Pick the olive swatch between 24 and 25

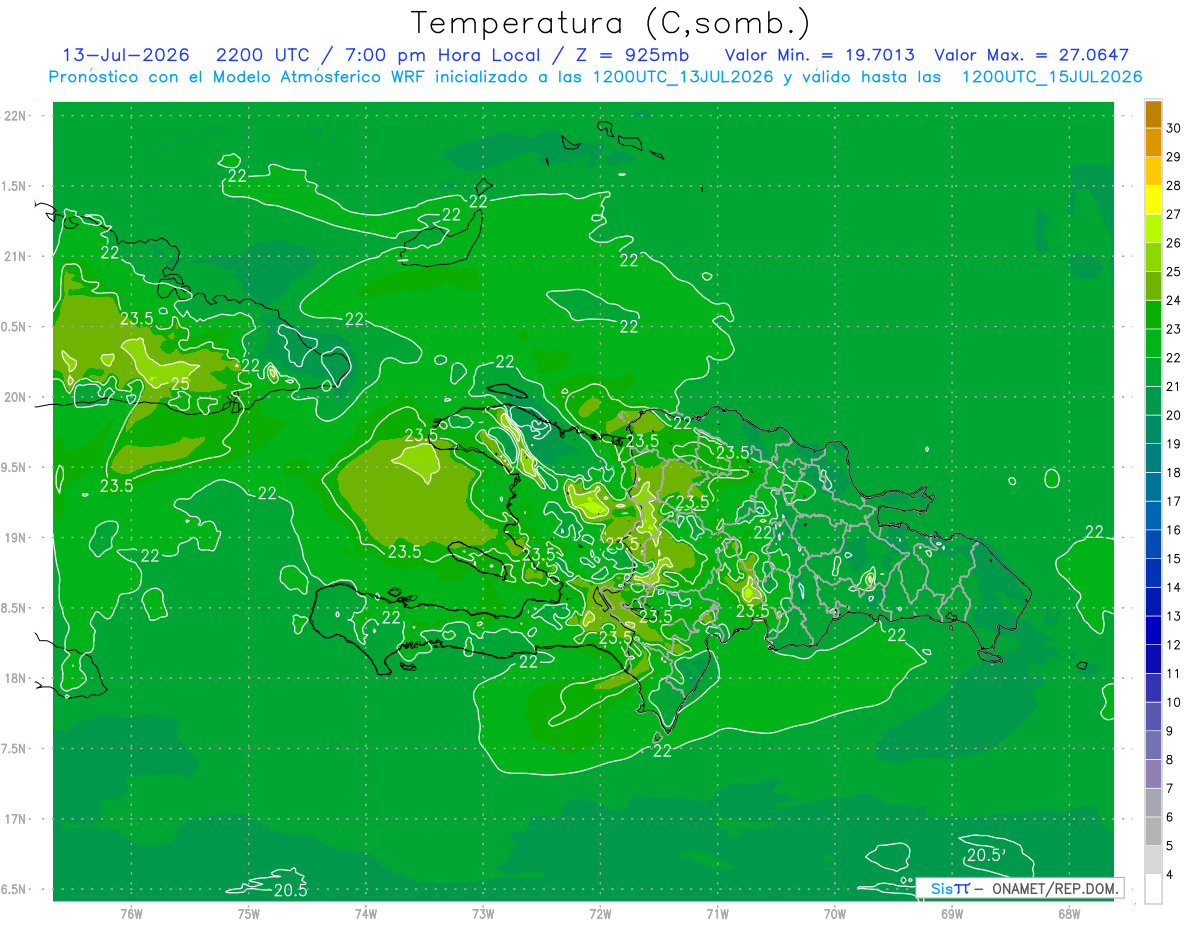[x=1153, y=286]
